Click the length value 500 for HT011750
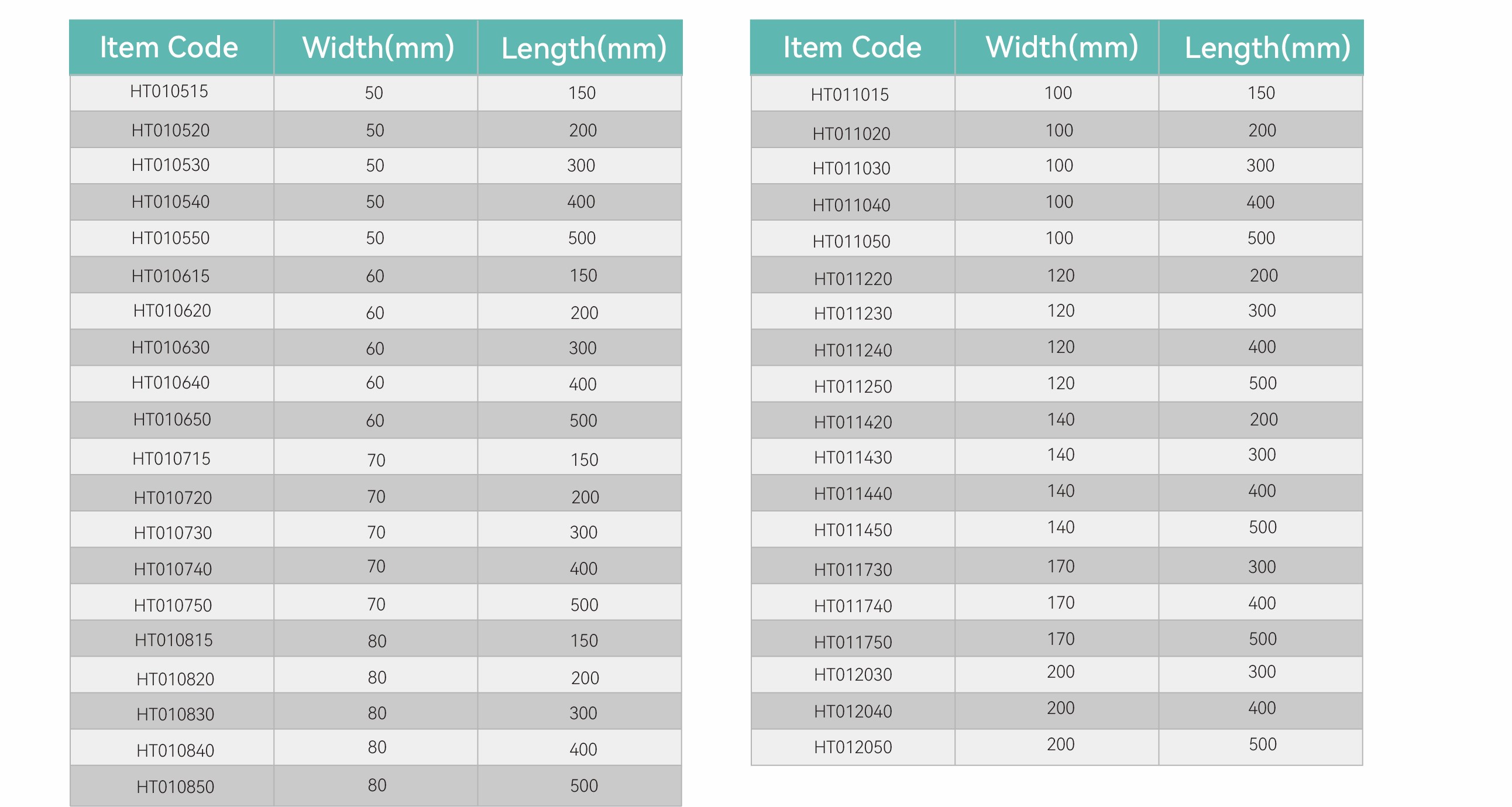 tap(1263, 638)
